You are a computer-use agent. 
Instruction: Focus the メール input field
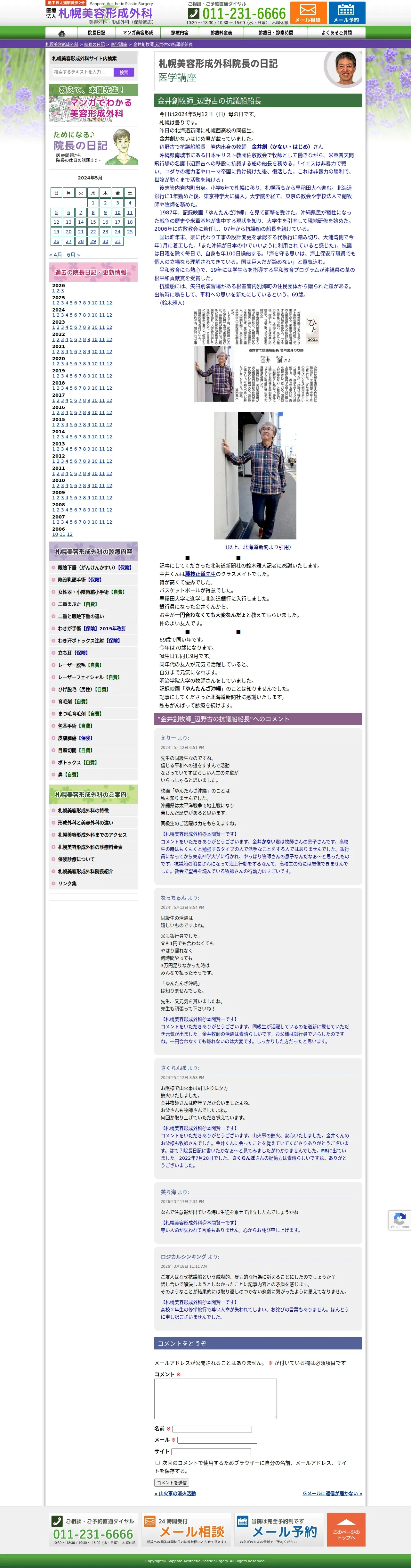point(217,1440)
